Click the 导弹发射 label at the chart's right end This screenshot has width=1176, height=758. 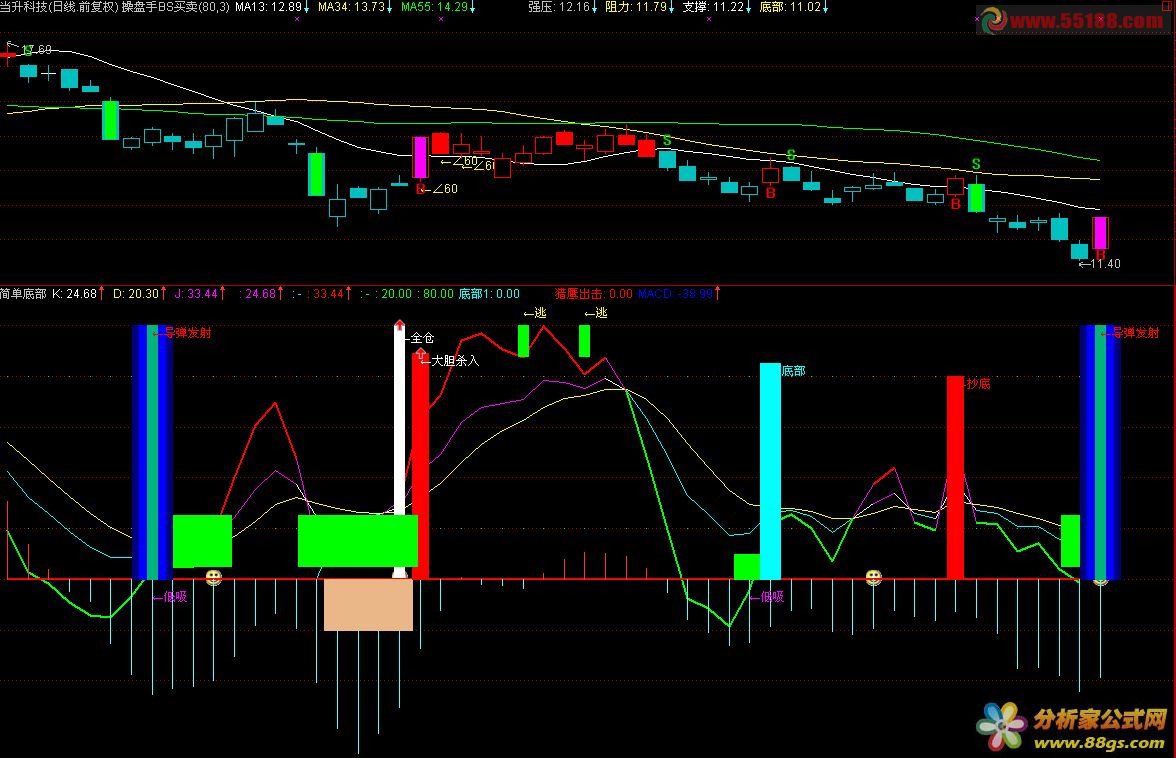click(1136, 333)
